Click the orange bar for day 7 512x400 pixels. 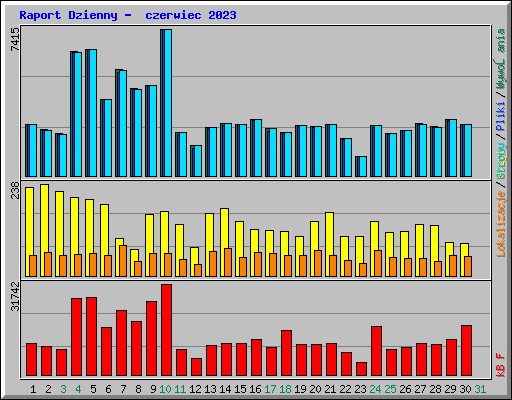point(123,261)
